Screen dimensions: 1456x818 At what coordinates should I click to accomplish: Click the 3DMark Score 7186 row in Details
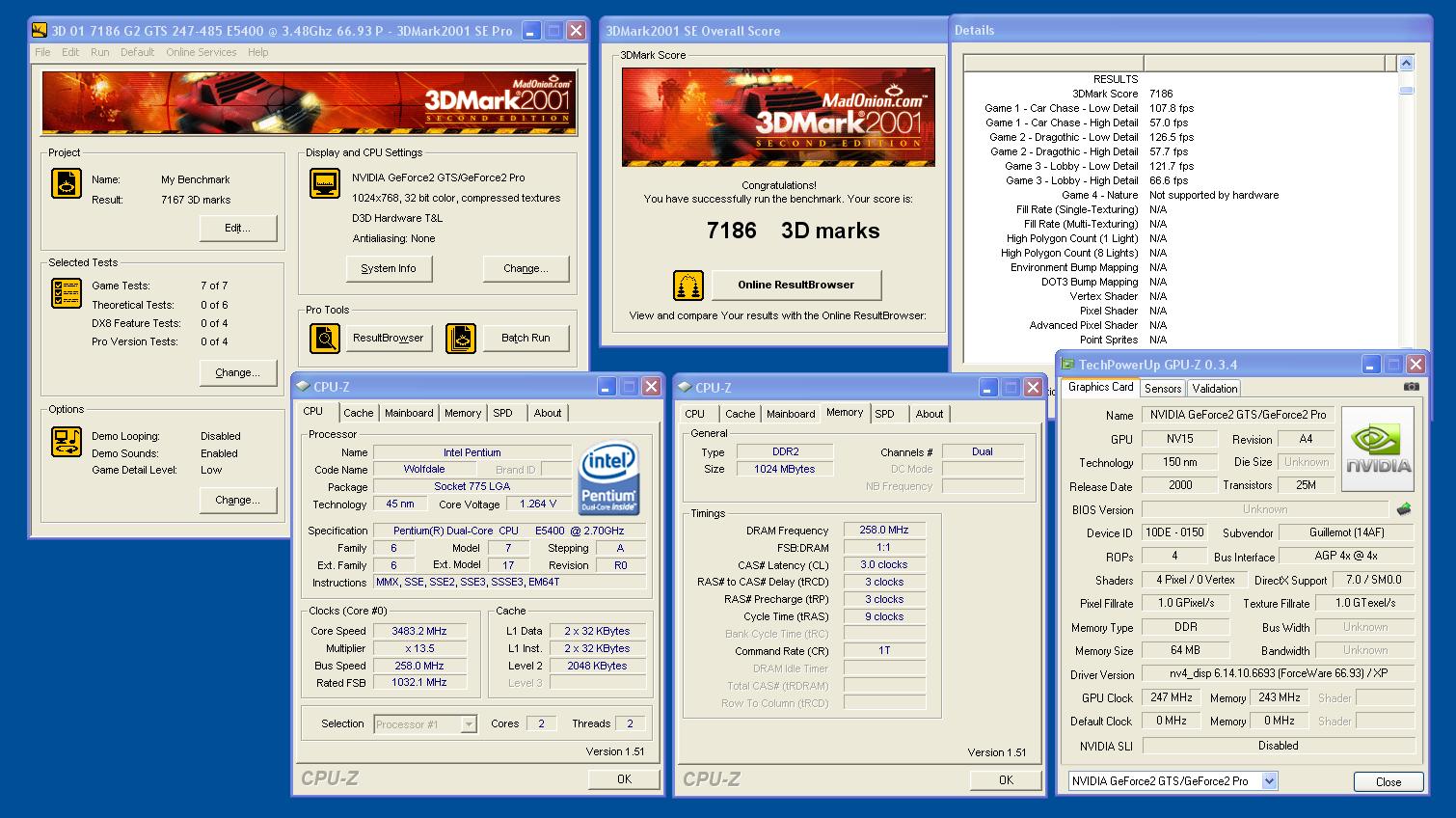(1181, 94)
